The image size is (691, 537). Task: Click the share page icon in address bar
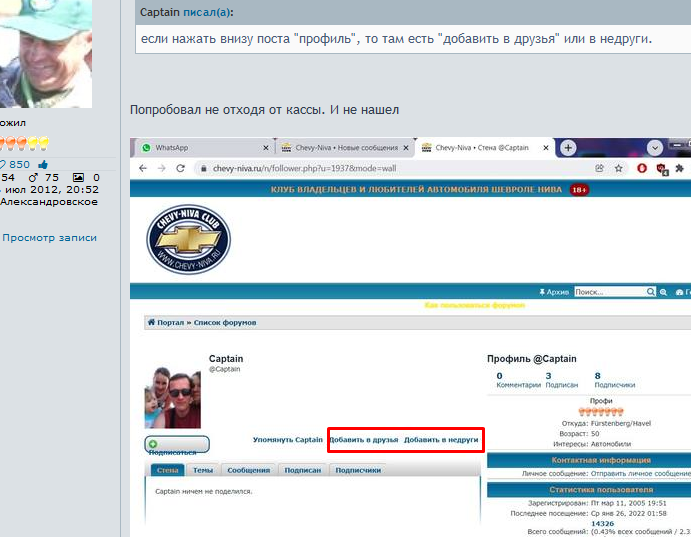click(x=599, y=168)
